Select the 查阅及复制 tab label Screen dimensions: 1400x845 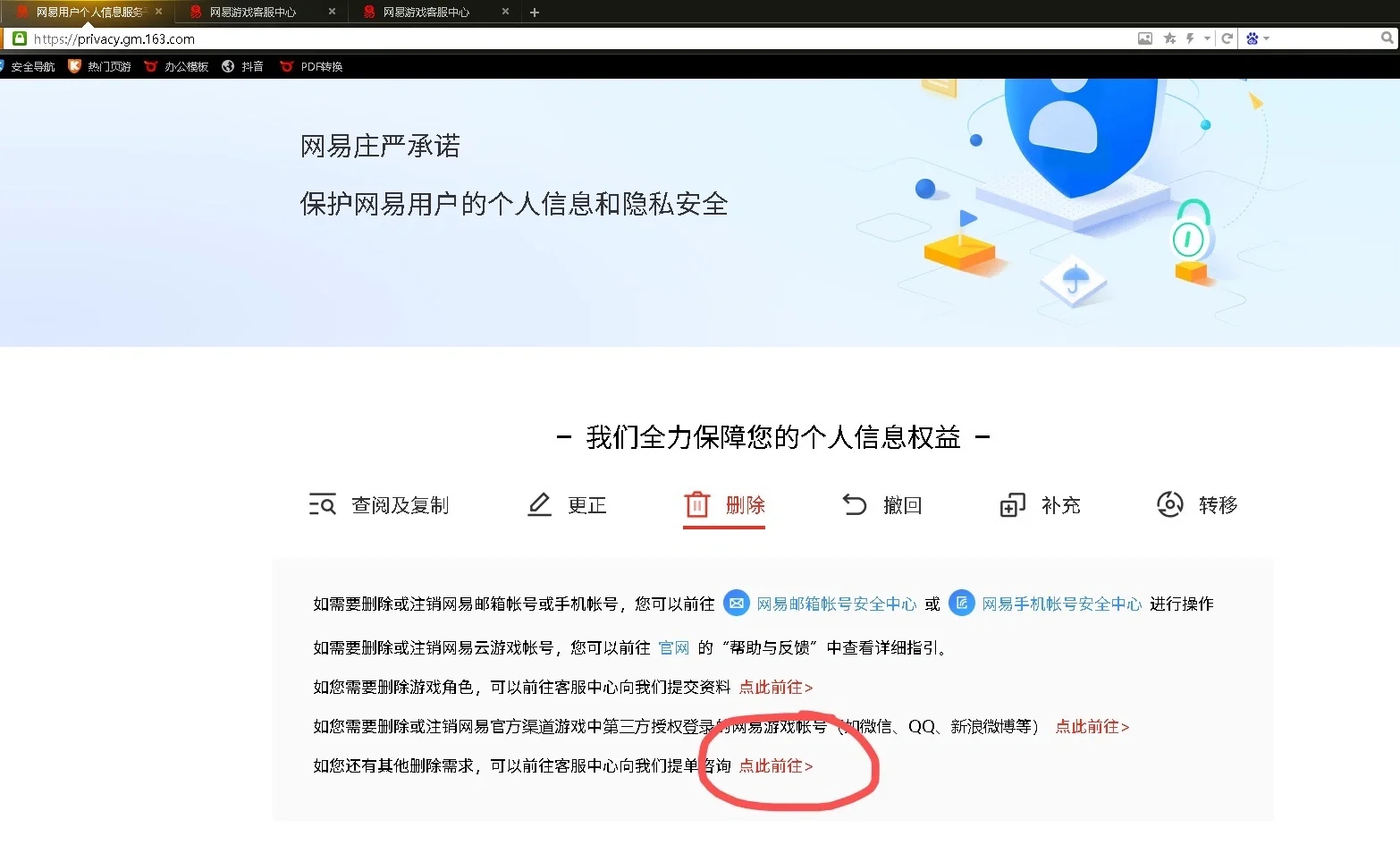tap(400, 505)
